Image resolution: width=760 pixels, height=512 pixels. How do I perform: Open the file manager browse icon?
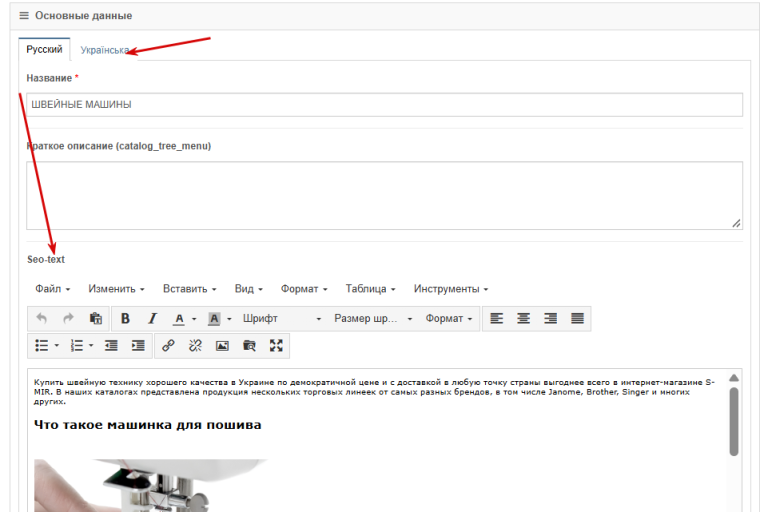point(249,346)
